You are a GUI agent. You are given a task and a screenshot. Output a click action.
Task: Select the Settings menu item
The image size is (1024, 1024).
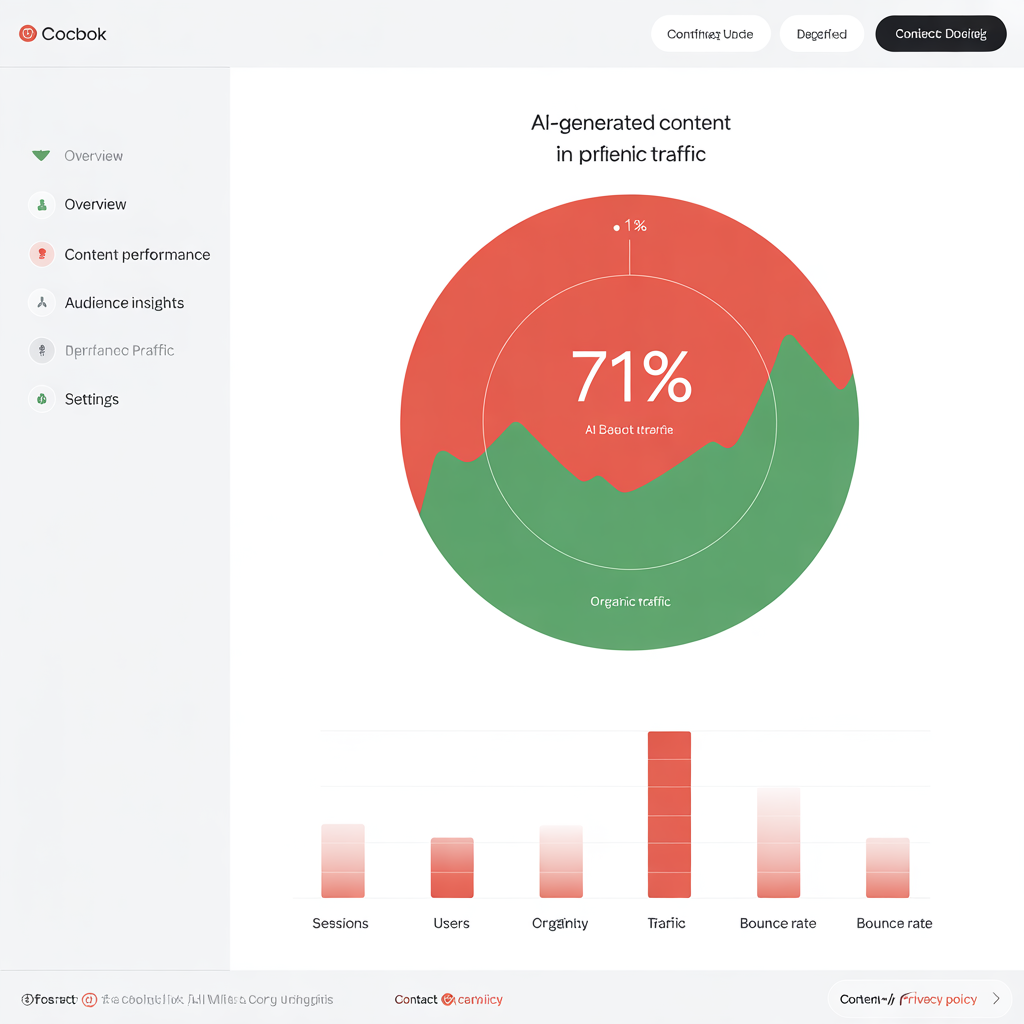(x=92, y=399)
